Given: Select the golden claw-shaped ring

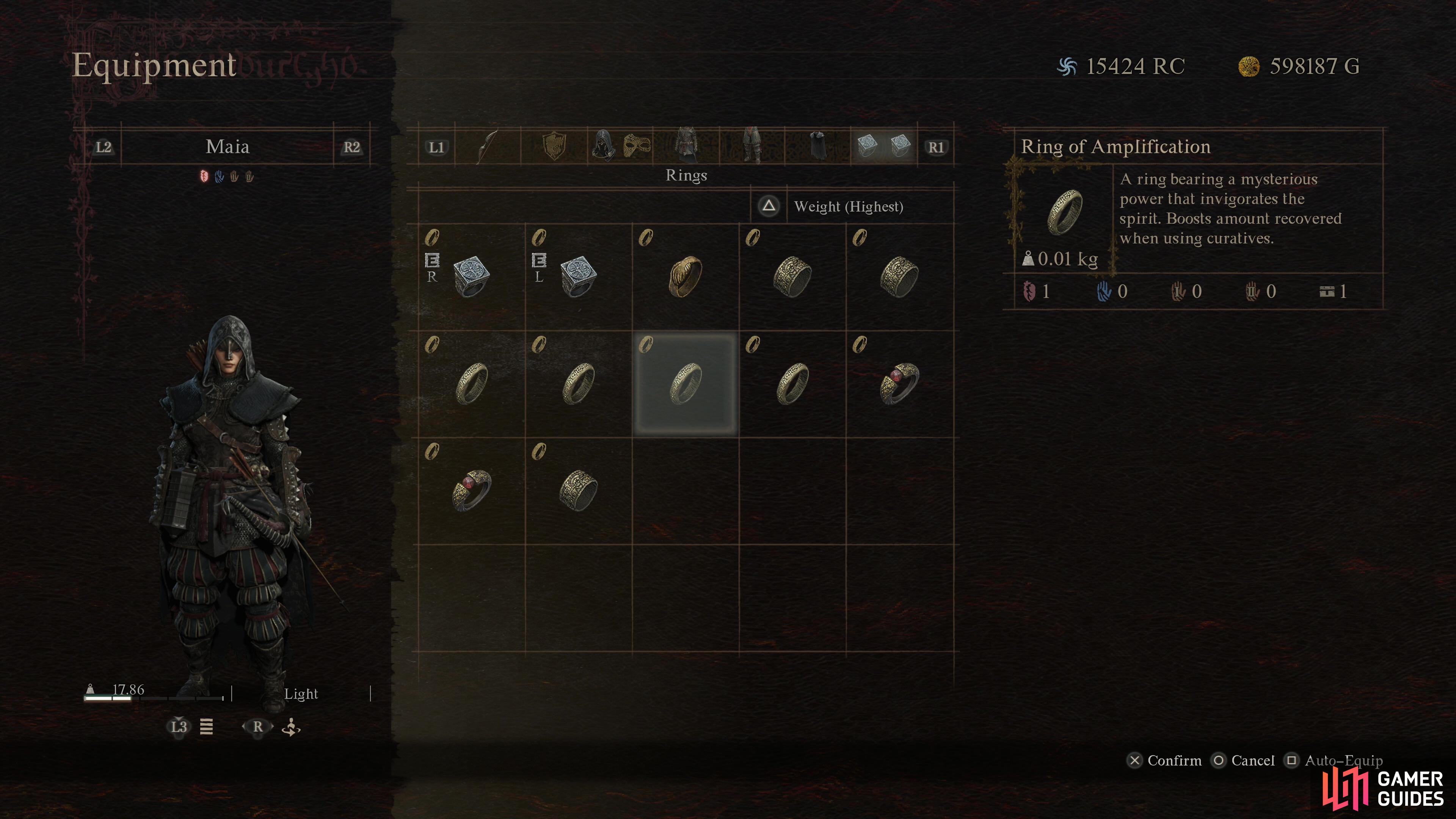Looking at the screenshot, I should (x=685, y=277).
